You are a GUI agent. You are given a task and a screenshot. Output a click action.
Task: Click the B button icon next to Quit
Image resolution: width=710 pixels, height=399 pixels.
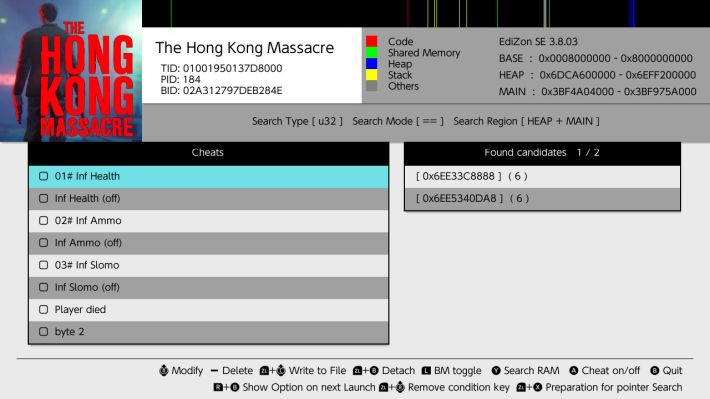pos(655,370)
